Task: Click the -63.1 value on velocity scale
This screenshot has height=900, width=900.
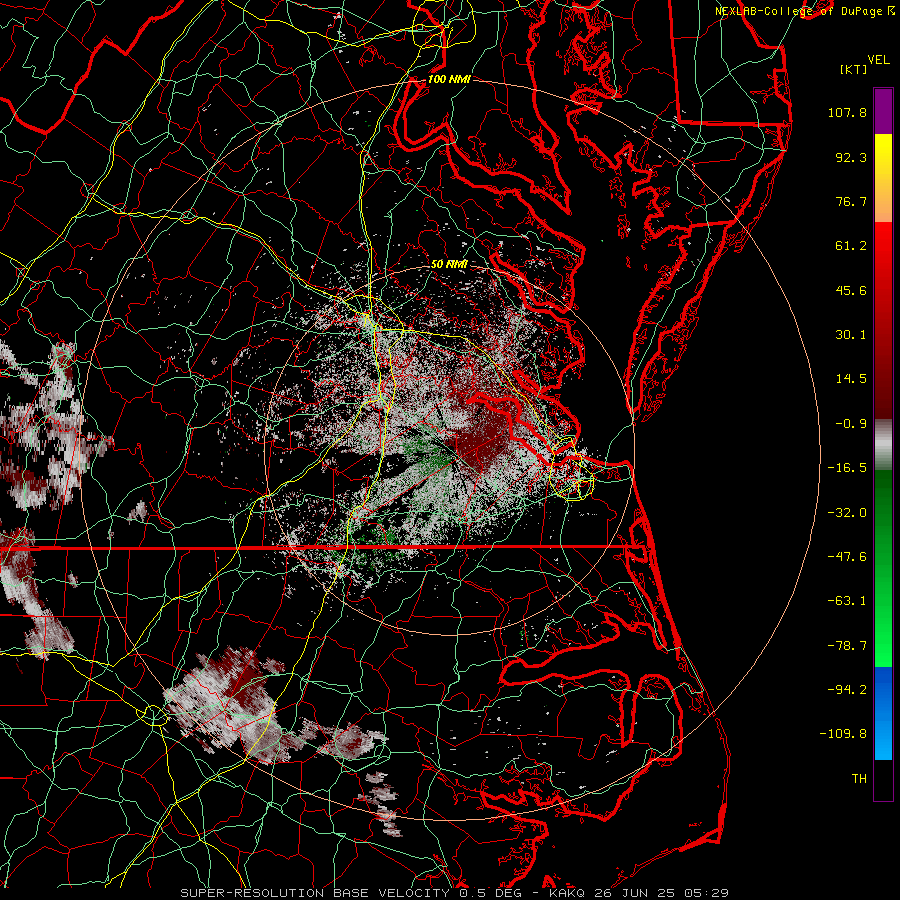Action: pos(847,601)
